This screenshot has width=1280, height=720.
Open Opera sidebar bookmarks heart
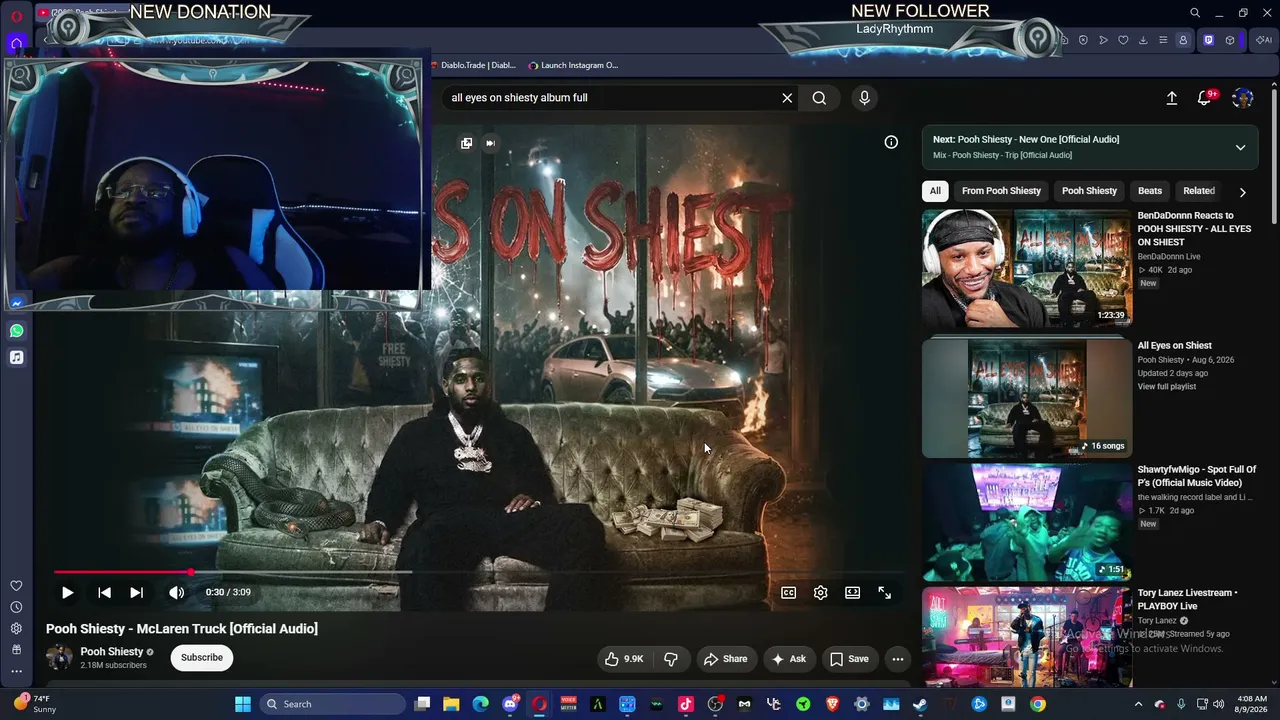coord(16,586)
